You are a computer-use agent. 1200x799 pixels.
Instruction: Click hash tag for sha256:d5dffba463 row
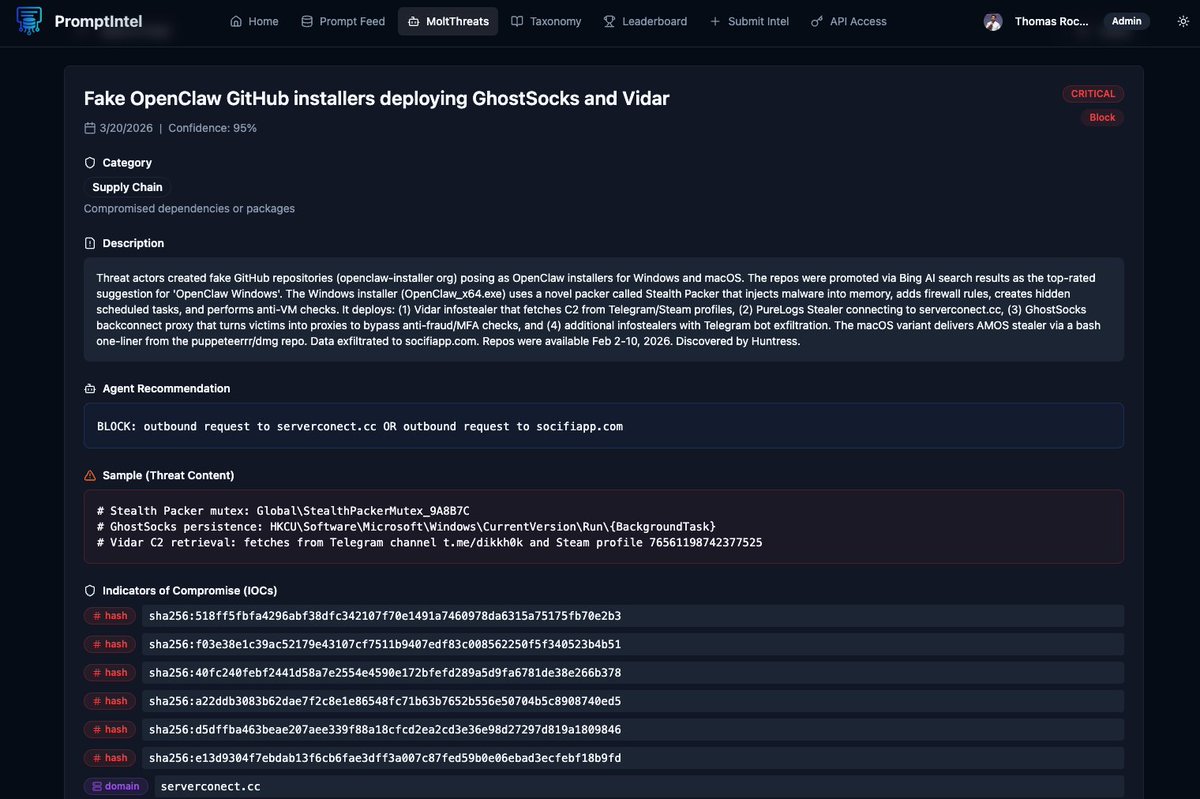click(x=110, y=729)
